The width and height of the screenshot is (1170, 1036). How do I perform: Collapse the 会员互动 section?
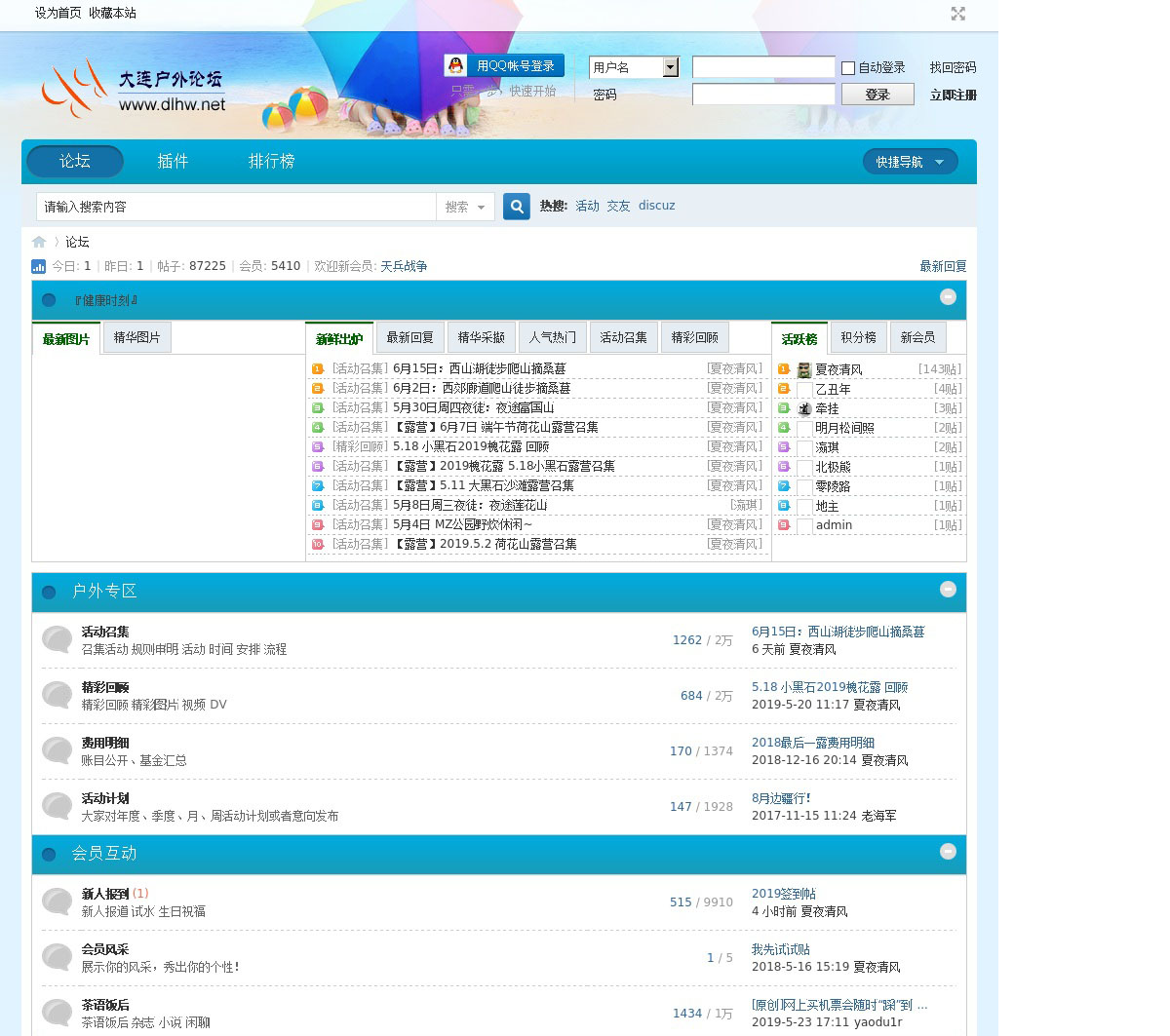tap(947, 852)
